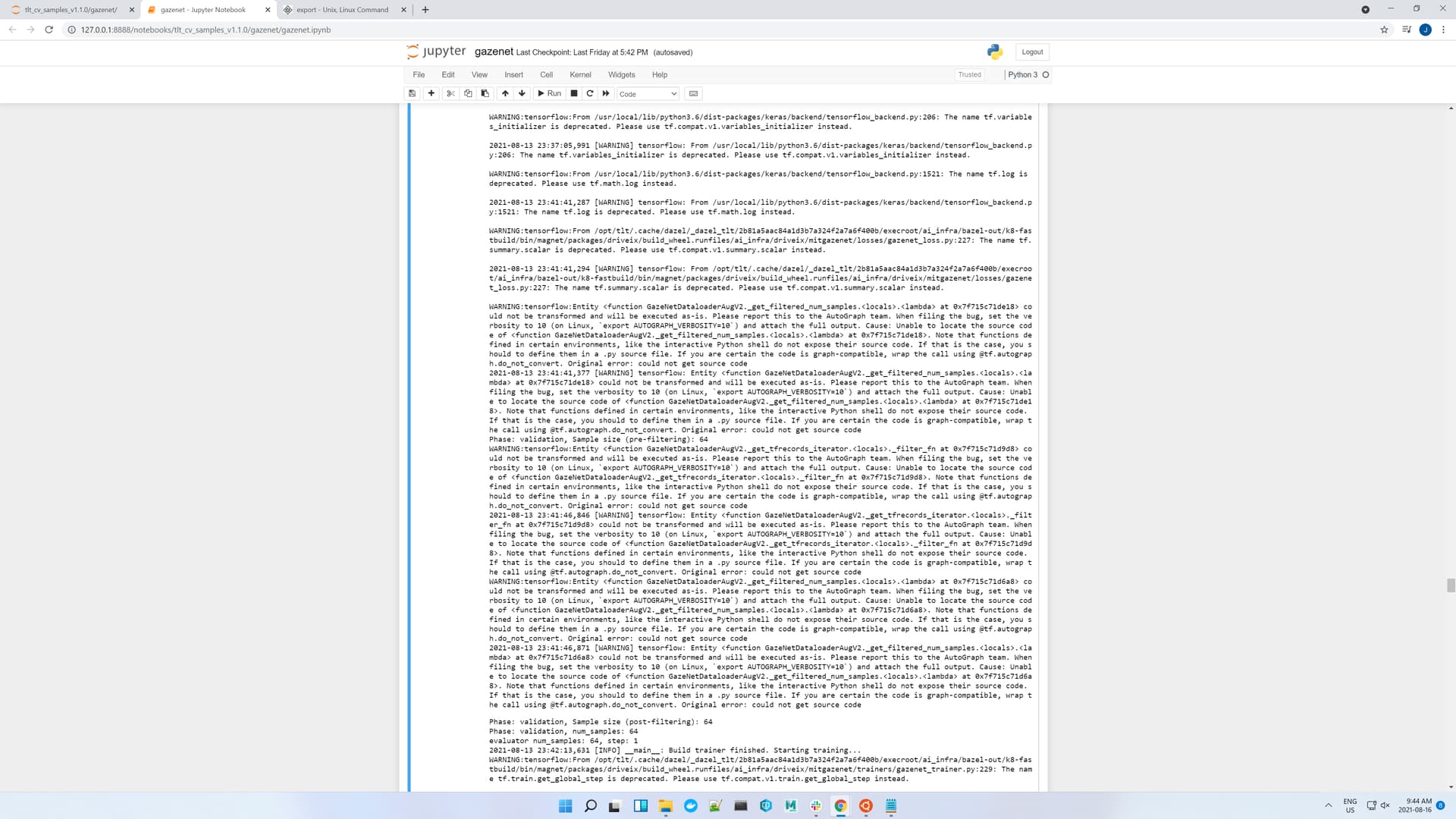This screenshot has height=819, width=1456.
Task: Restart the kernel from the toolbar
Action: (x=590, y=93)
